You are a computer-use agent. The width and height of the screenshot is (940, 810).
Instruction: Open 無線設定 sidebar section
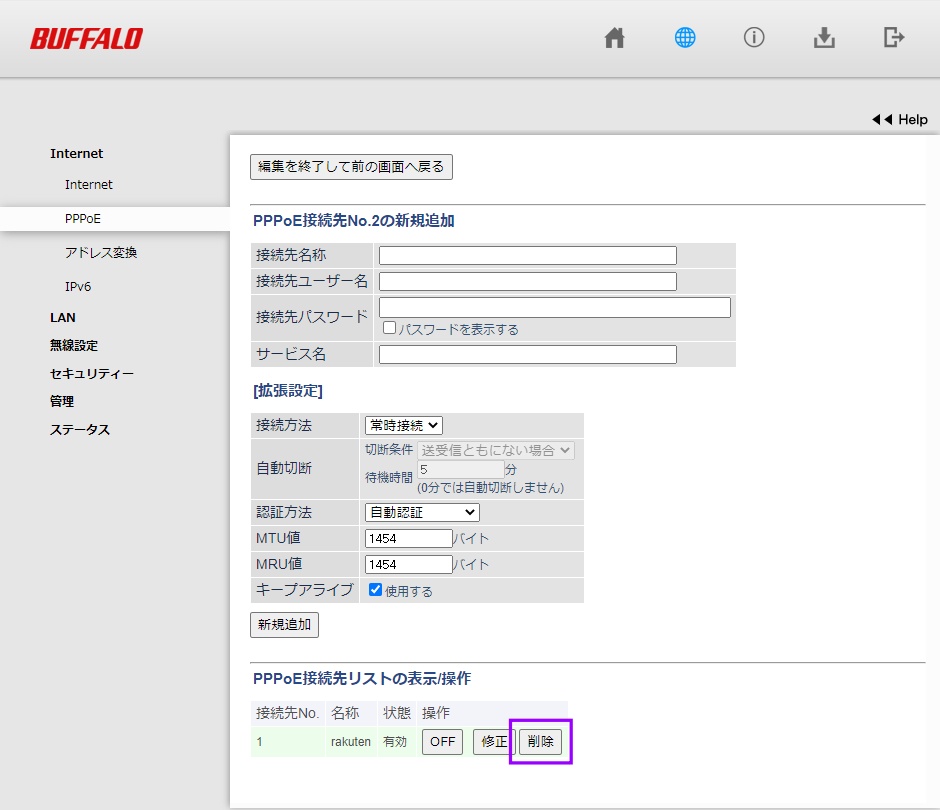point(74,345)
